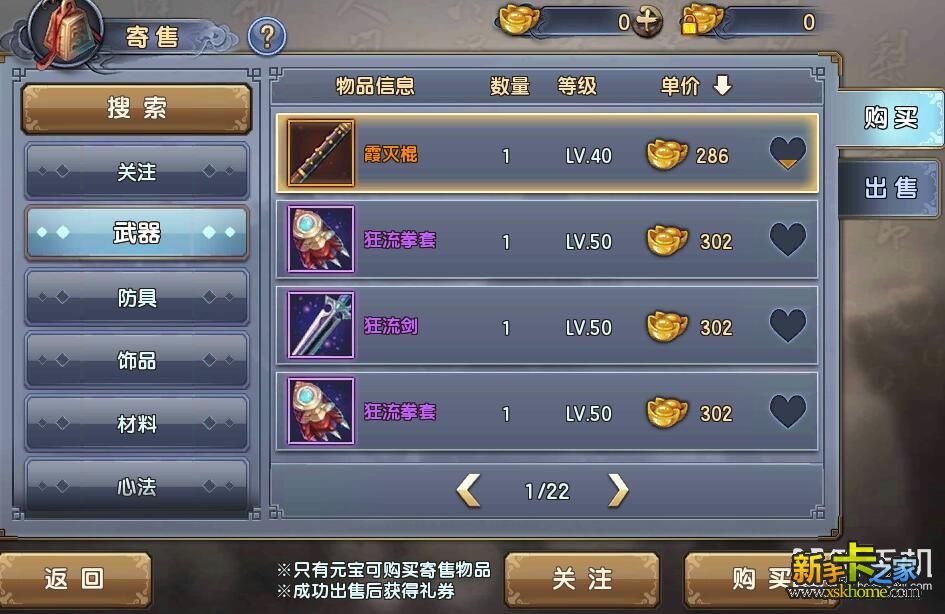Open the 搜索 search button
Screen dimensions: 945x614
pos(136,108)
